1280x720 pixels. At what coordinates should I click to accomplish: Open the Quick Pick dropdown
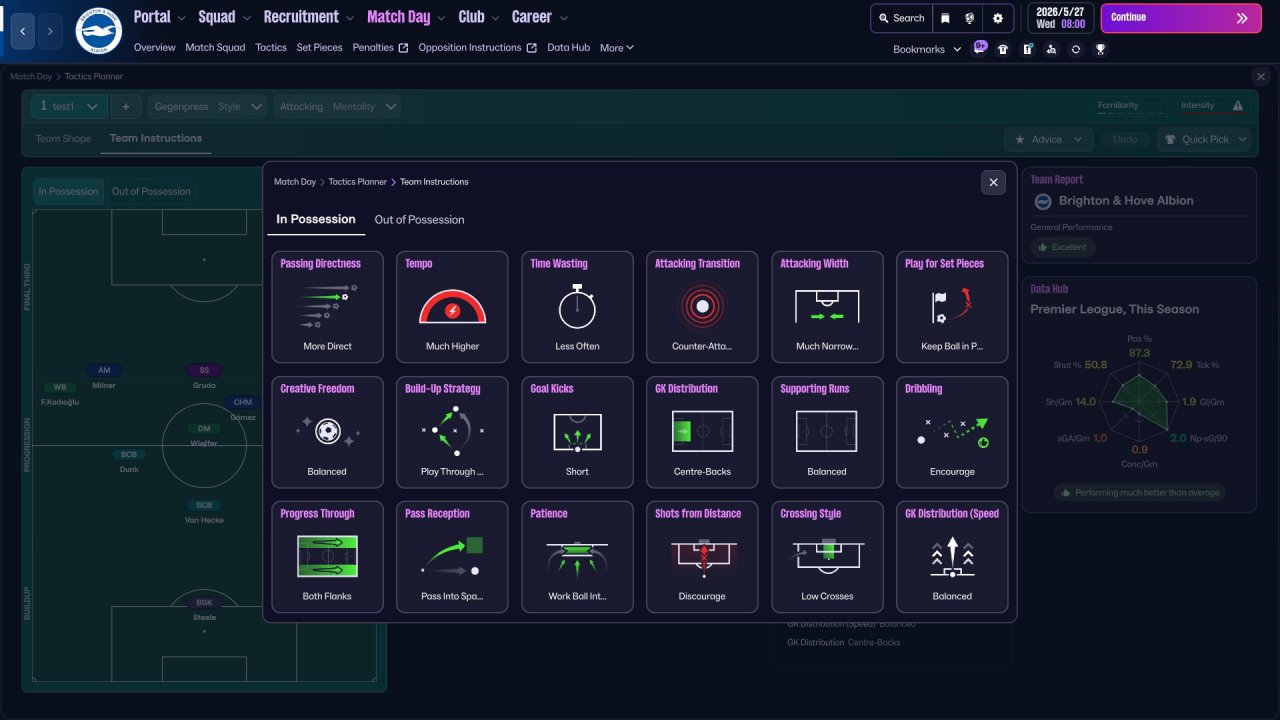(1204, 139)
